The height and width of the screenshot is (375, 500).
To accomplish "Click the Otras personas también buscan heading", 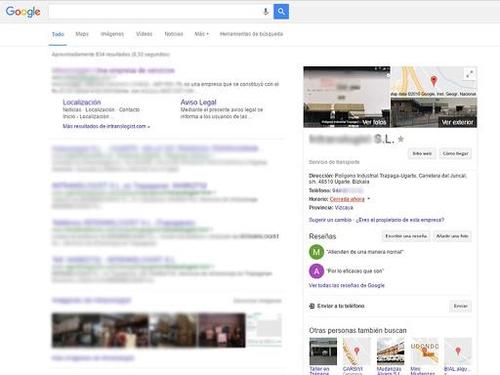I will pyautogui.click(x=358, y=330).
